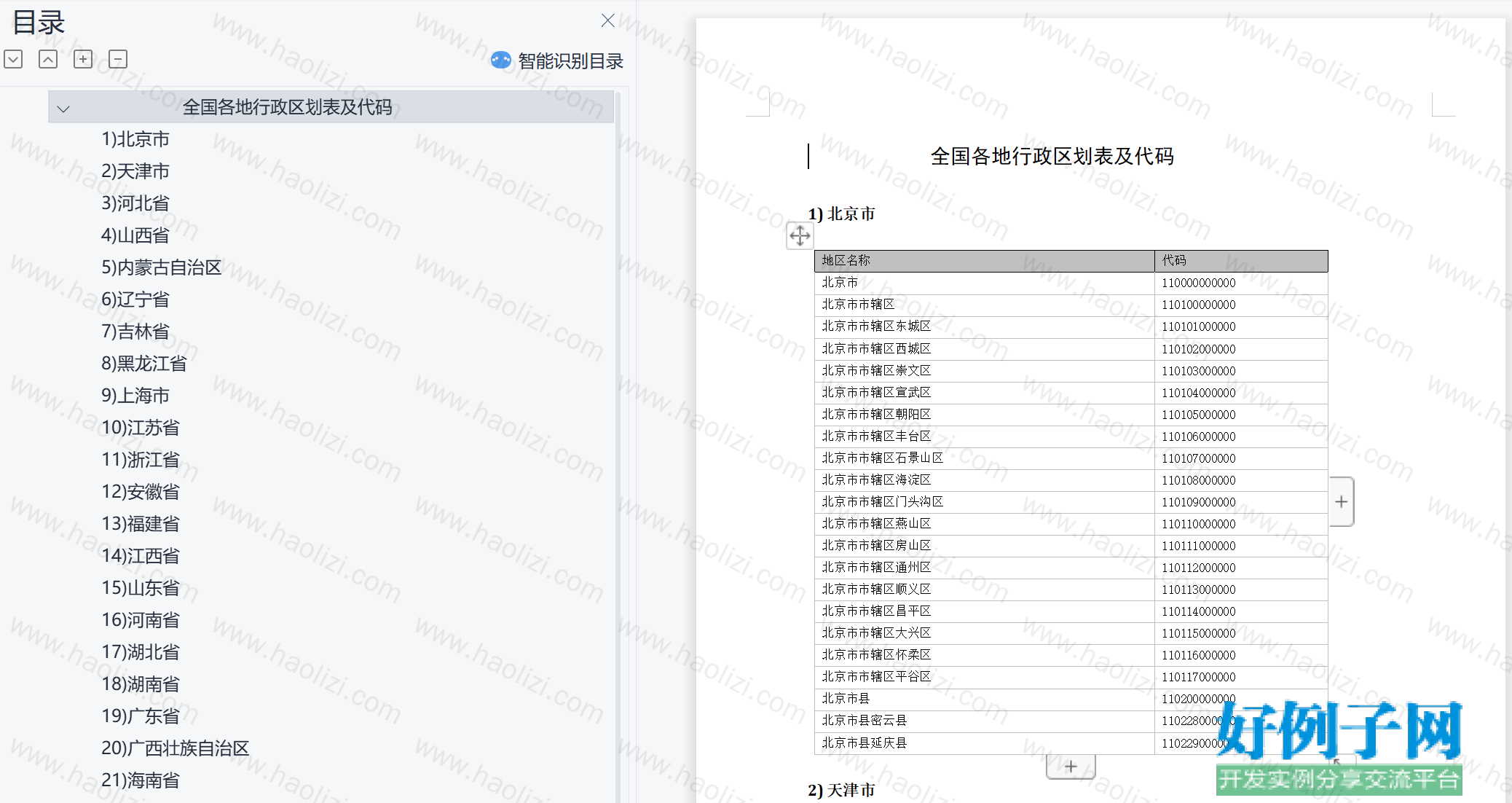
Task: Jump to 2)天津市 in outline
Action: click(135, 171)
